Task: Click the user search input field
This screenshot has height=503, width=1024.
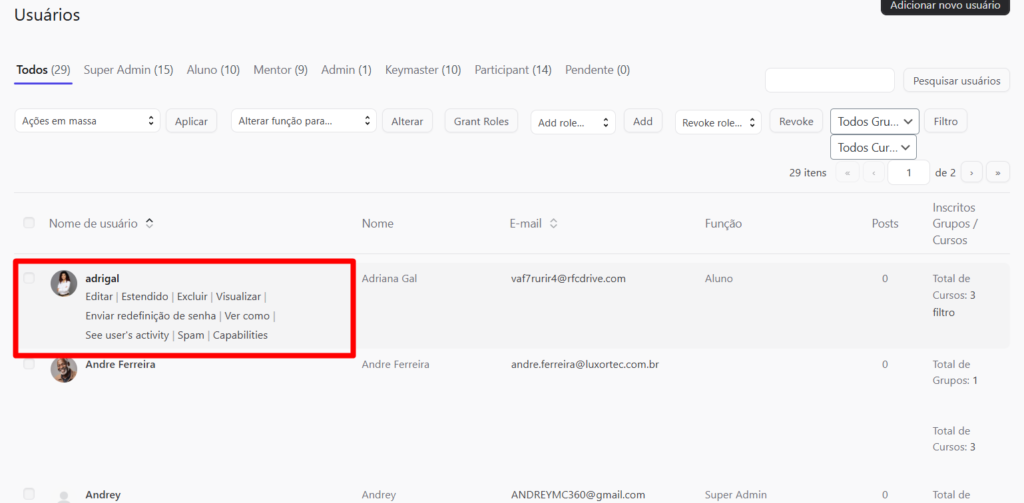Action: 829,81
